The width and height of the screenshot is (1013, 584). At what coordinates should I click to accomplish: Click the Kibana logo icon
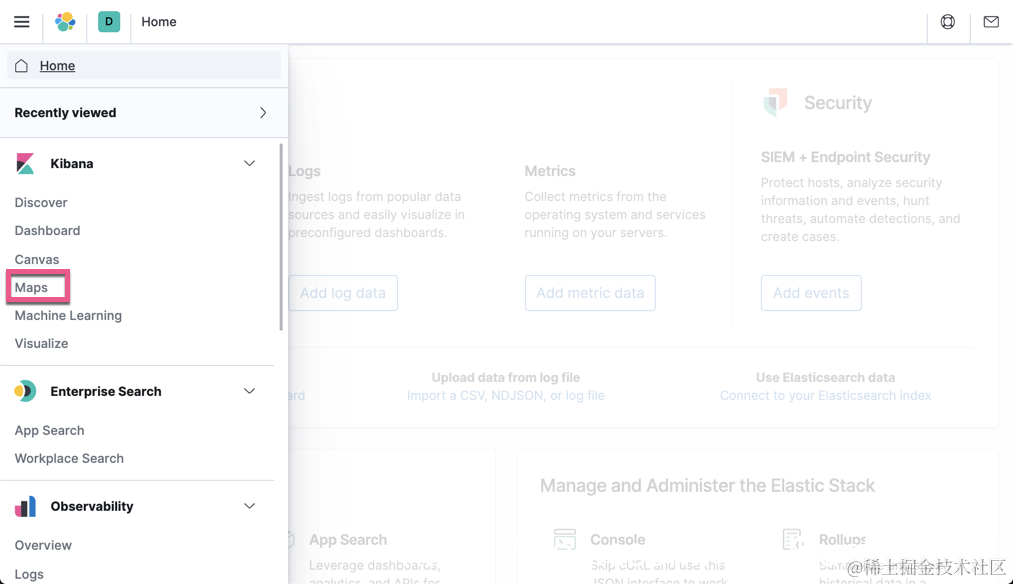(x=25, y=163)
